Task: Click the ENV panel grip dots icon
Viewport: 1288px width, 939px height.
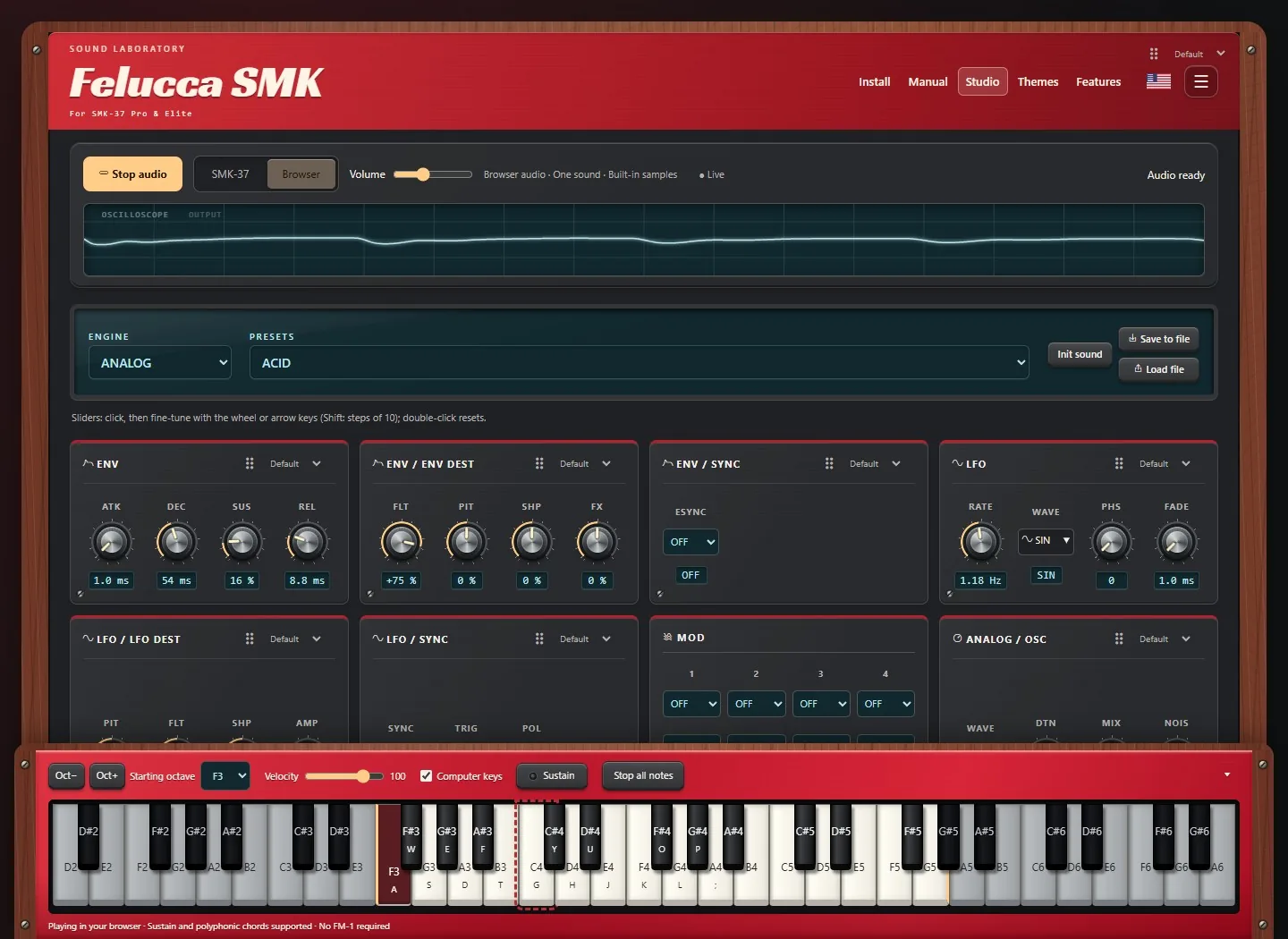Action: pyautogui.click(x=250, y=463)
